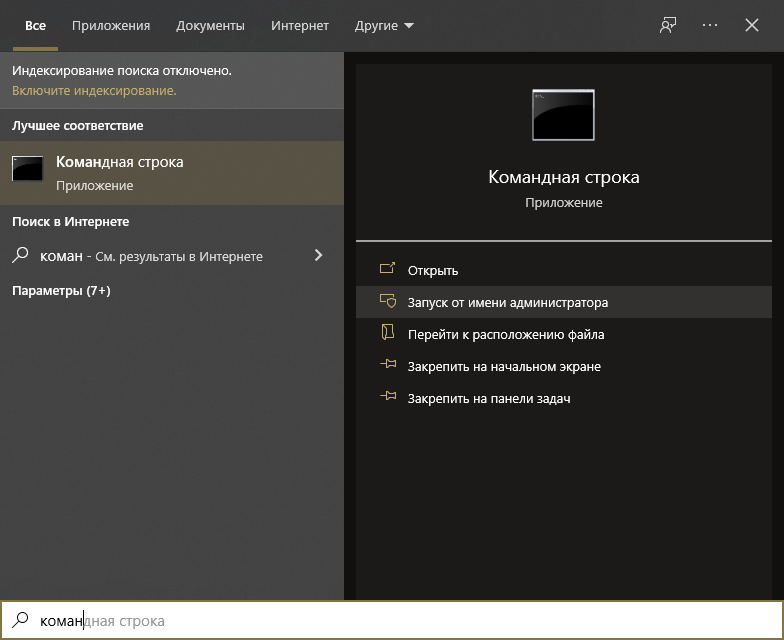
Task: Click the Поиск в Интернете heading
Action: 70,222
